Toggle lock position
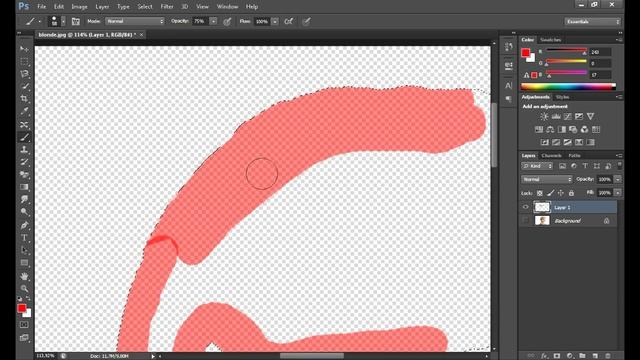640x360 pixels. 561,193
